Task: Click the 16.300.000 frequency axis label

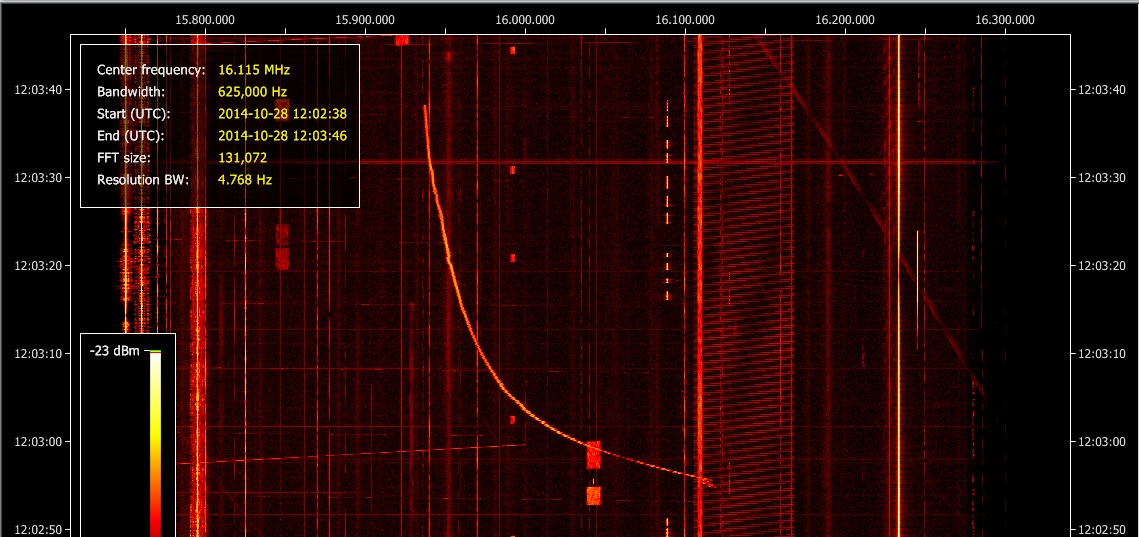Action: point(1005,20)
